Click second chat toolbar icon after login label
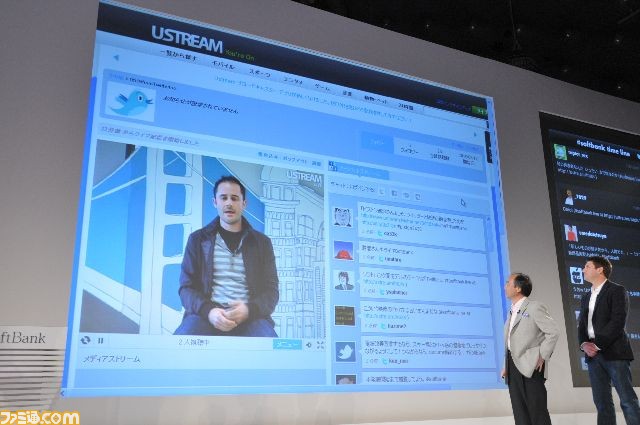The height and width of the screenshot is (425, 640). (x=394, y=194)
